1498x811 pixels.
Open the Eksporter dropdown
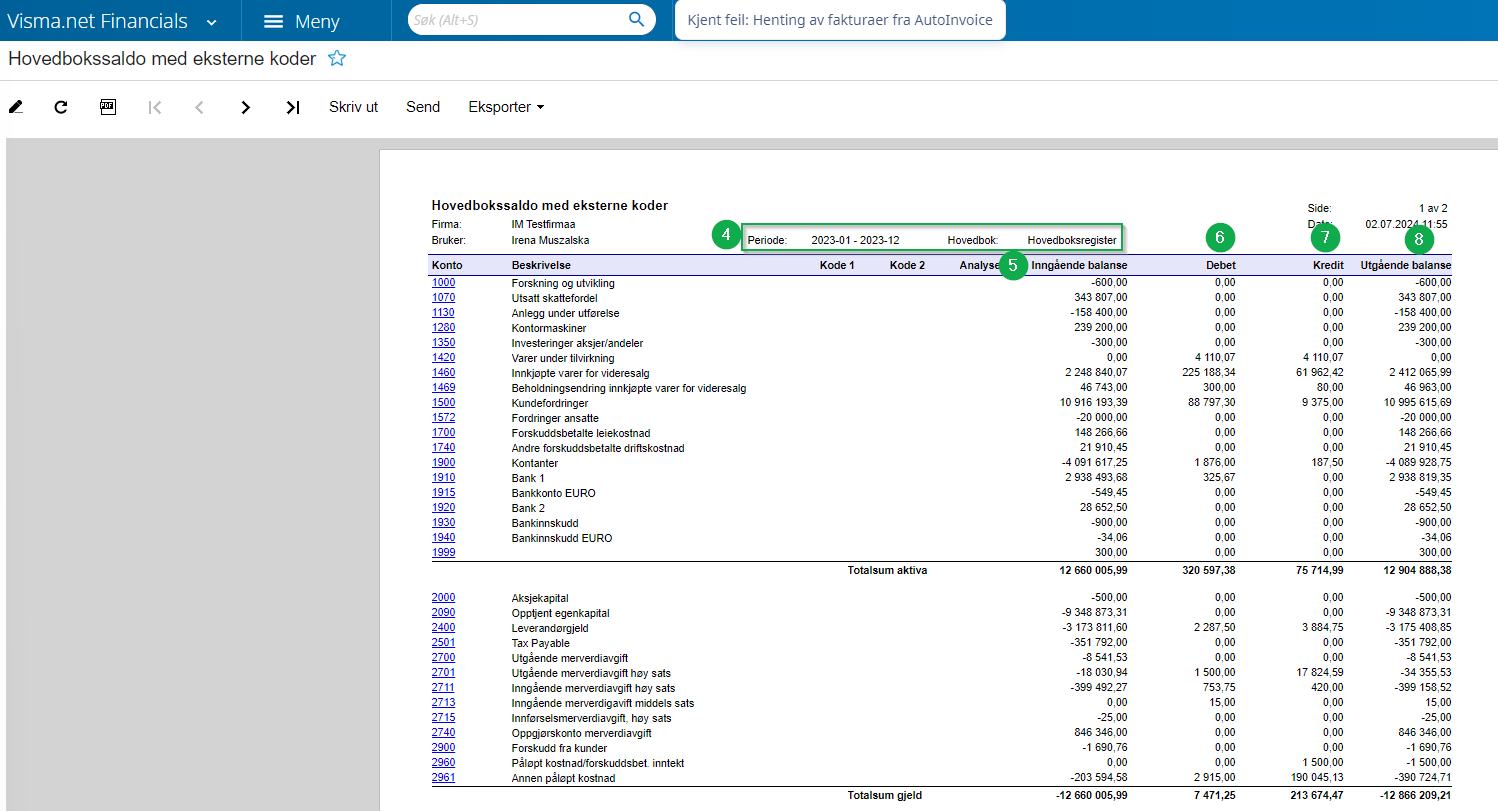[506, 107]
